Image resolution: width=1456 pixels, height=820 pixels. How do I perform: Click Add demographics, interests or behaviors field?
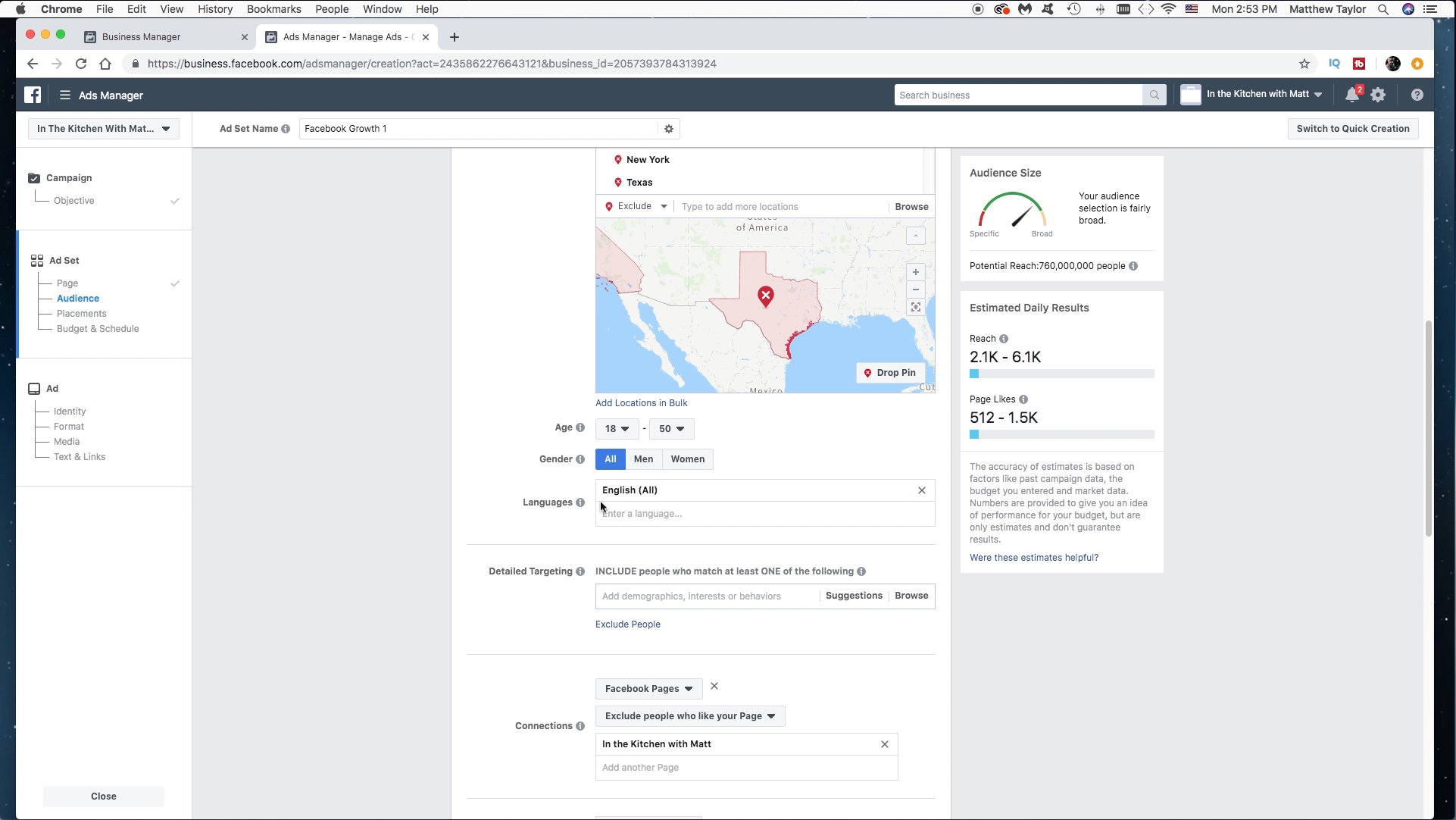pos(708,596)
